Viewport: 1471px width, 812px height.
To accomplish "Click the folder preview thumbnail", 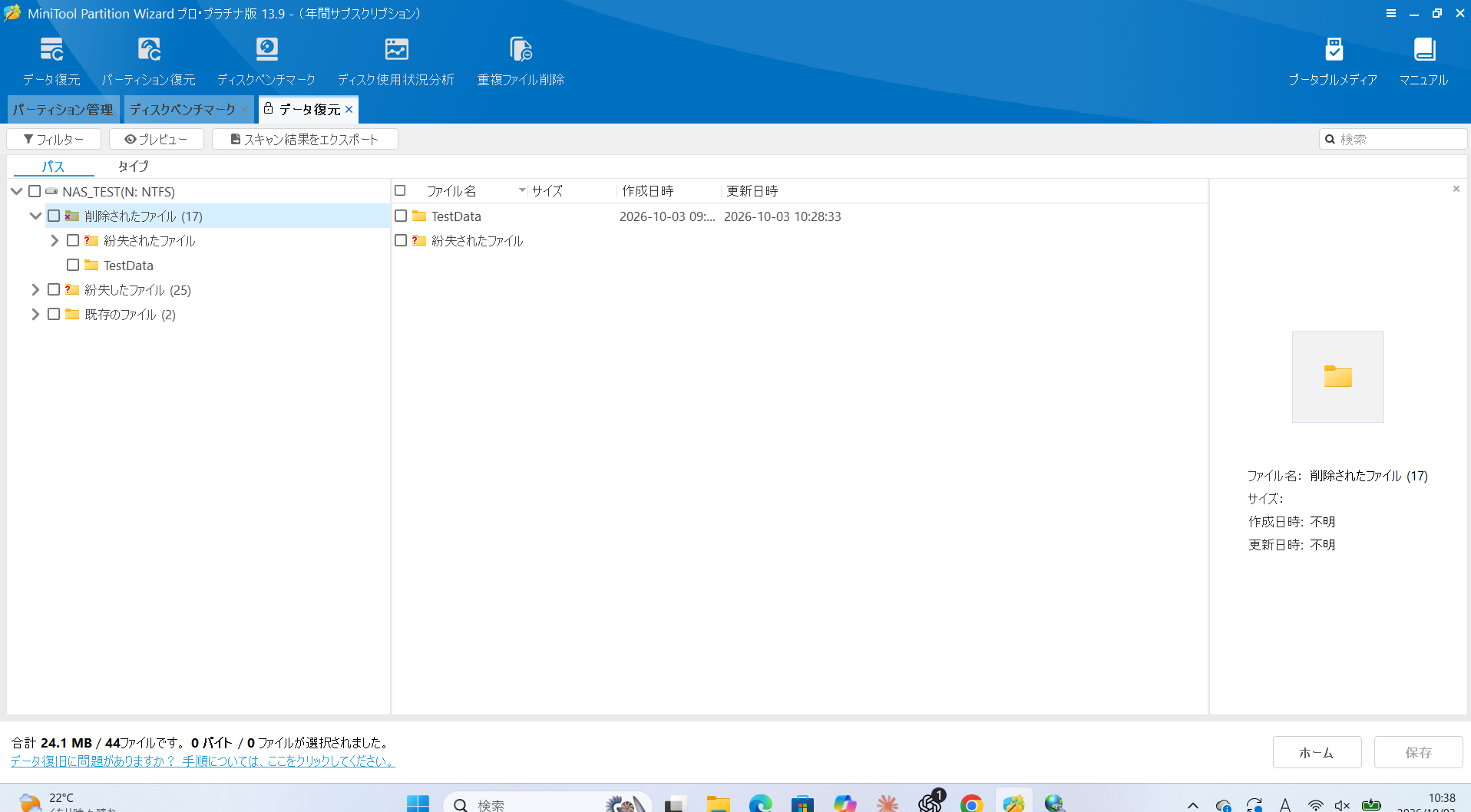I will coord(1338,377).
